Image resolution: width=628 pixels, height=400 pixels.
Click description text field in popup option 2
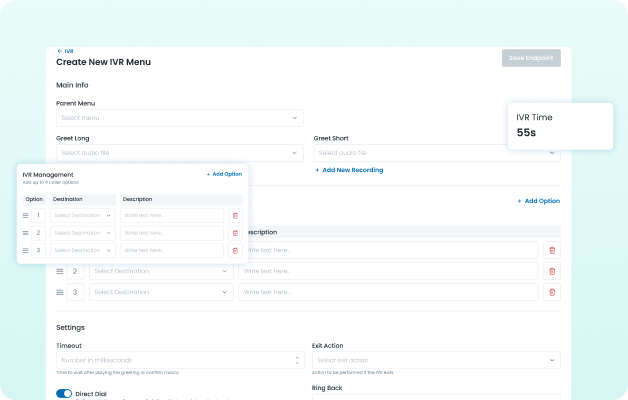pos(171,233)
